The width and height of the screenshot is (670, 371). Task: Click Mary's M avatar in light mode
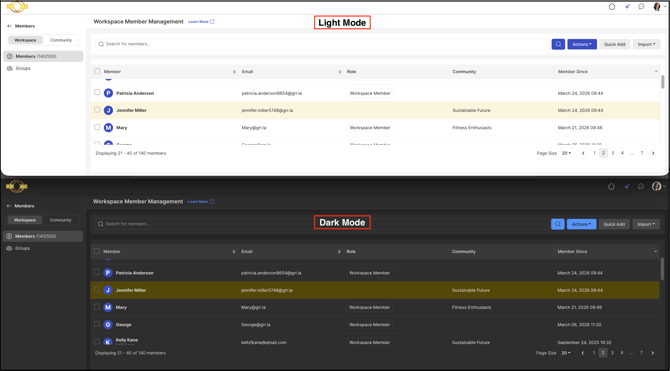tap(109, 128)
